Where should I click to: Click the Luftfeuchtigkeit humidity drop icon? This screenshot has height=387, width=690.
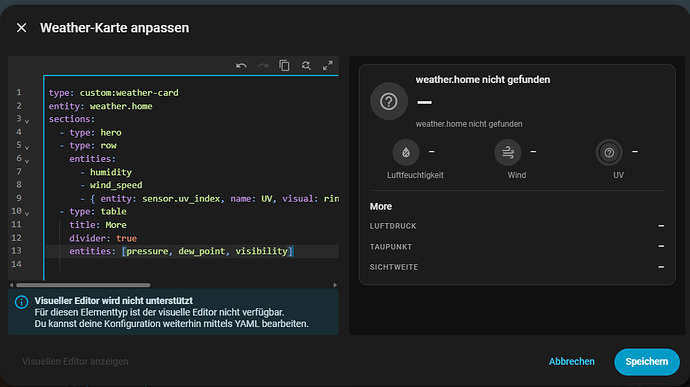(406, 152)
